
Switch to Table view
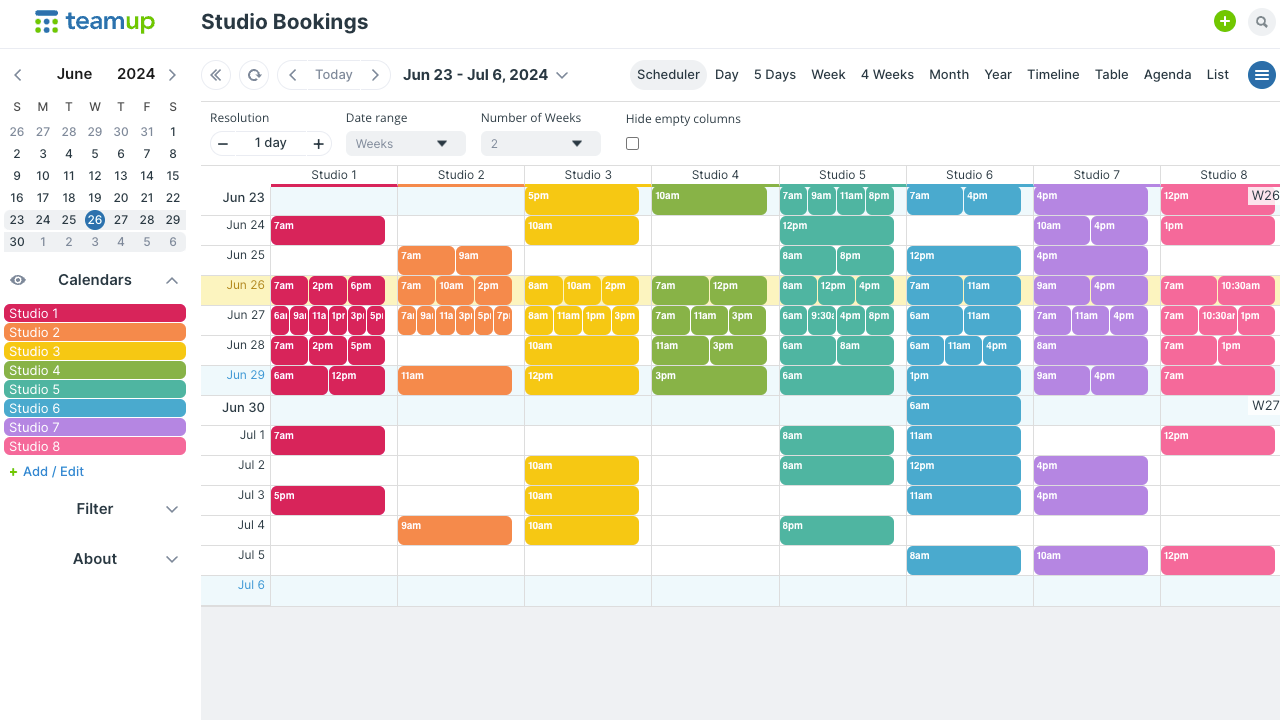coord(1111,75)
